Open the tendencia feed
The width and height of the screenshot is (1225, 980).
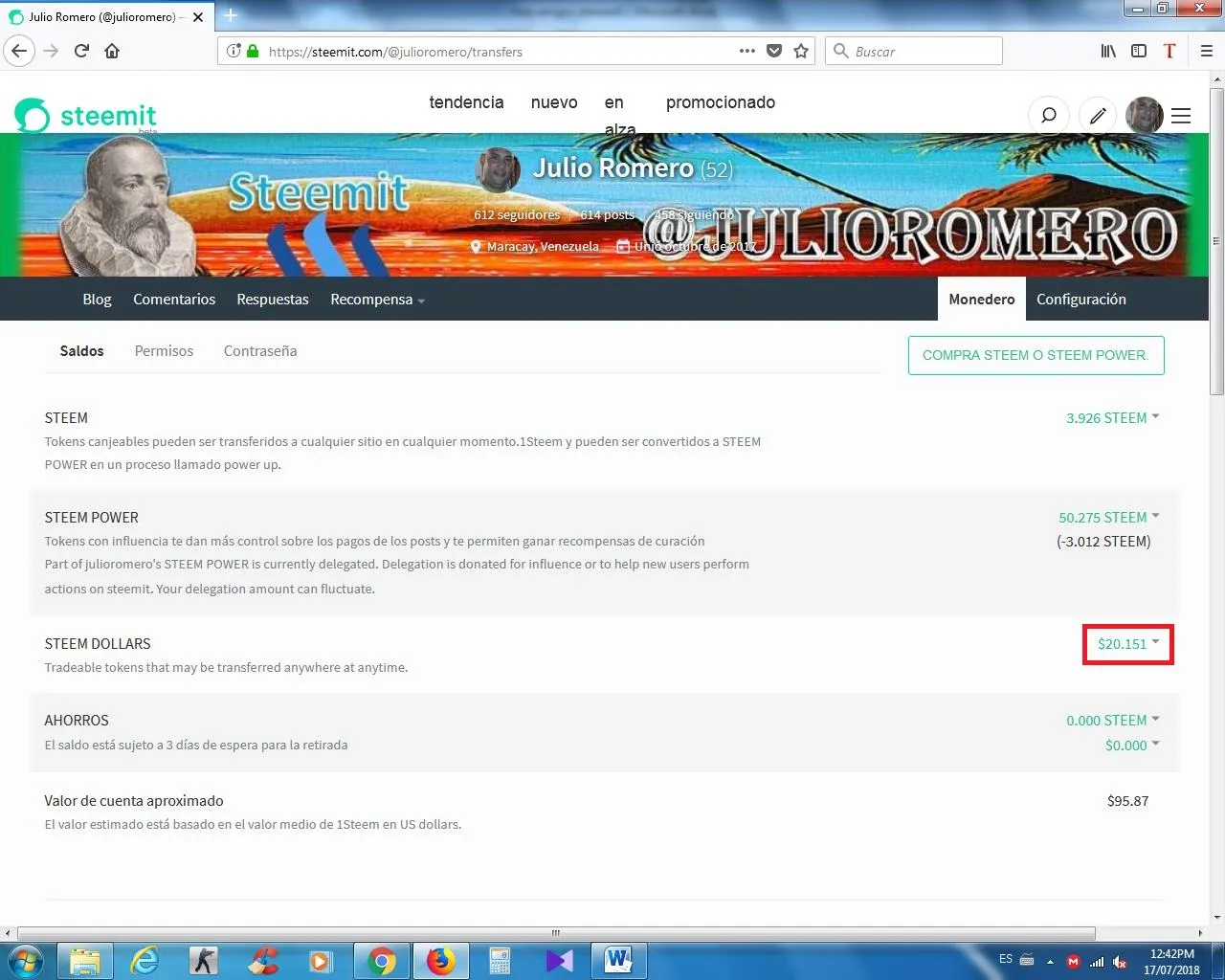pyautogui.click(x=466, y=102)
